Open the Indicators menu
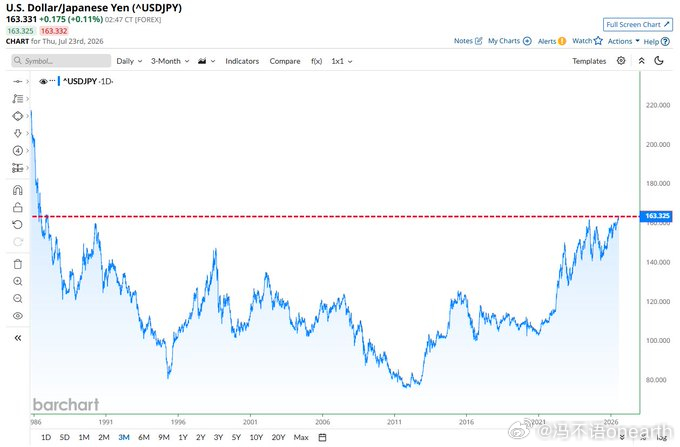The height and width of the screenshot is (447, 680). click(242, 61)
